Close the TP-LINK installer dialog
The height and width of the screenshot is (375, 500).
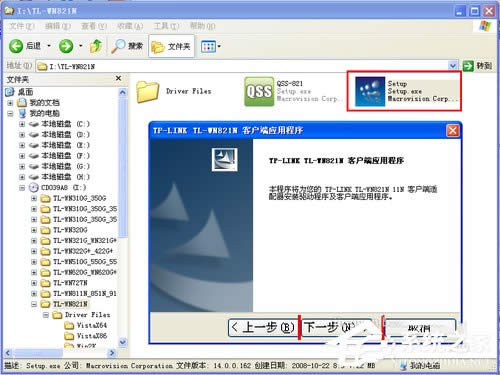(452, 130)
